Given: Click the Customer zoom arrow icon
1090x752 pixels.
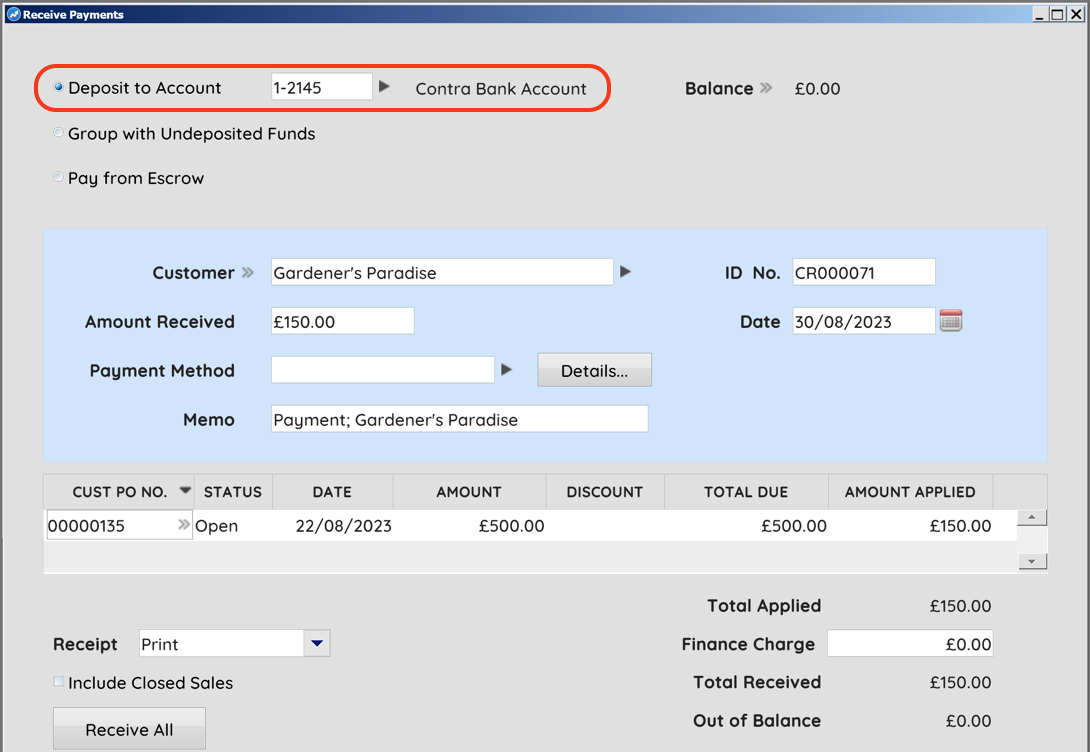Looking at the screenshot, I should pos(247,272).
